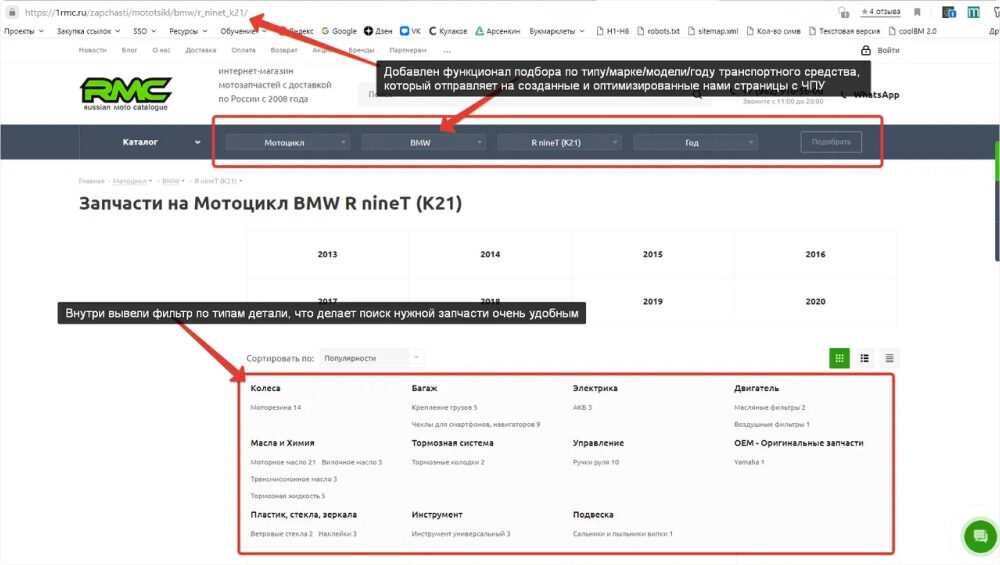Open the green chat widget
Viewport: 1000px width, 565px height.
pyautogui.click(x=979, y=536)
